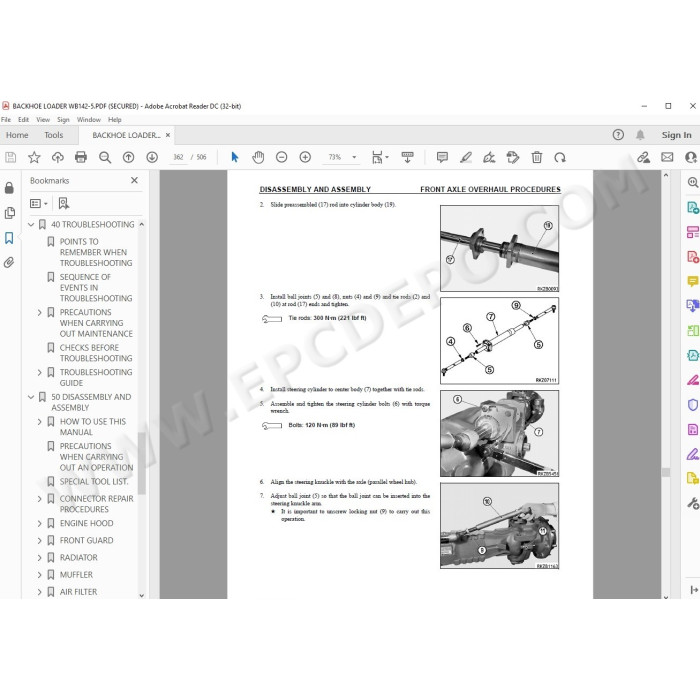Switch to the Home tab
The width and height of the screenshot is (700, 700).
tap(17, 135)
